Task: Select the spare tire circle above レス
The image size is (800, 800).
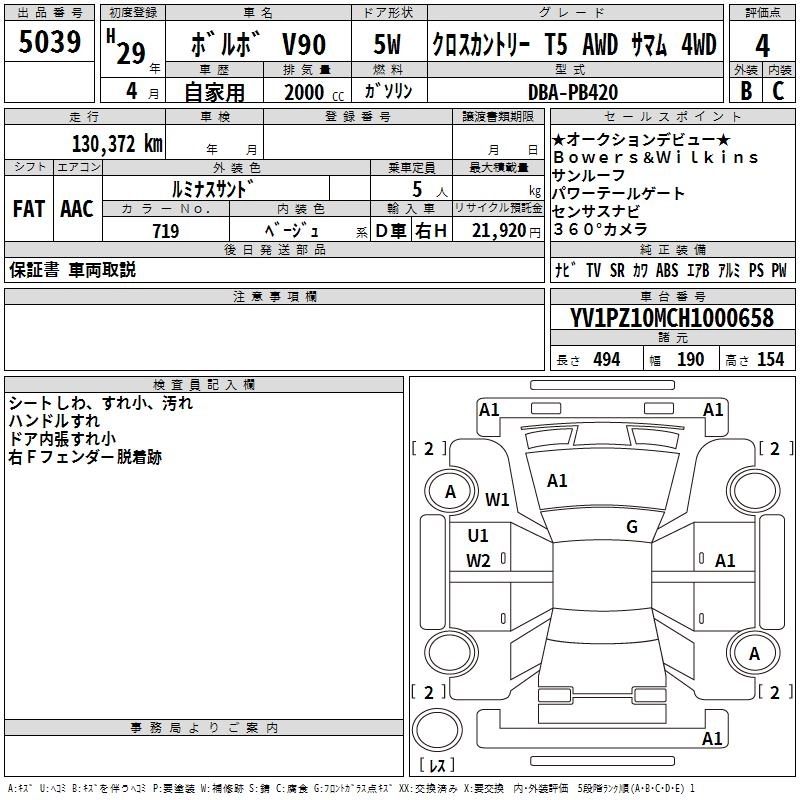Action: 440,731
